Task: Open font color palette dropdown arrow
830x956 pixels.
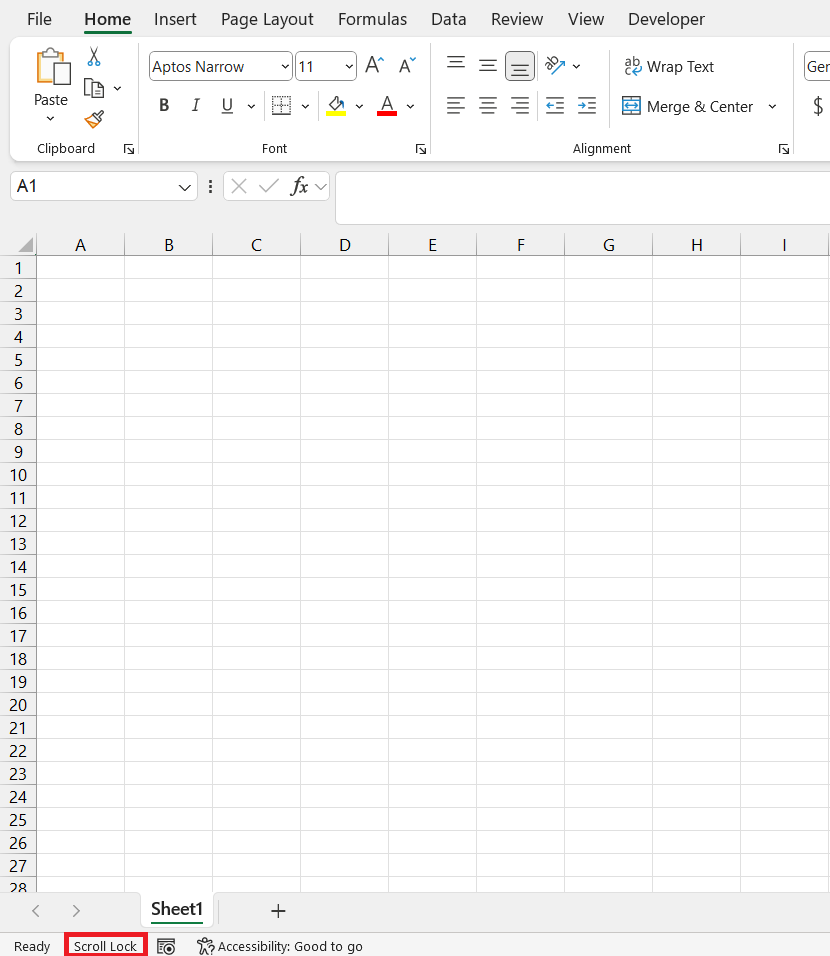Action: 410,106
